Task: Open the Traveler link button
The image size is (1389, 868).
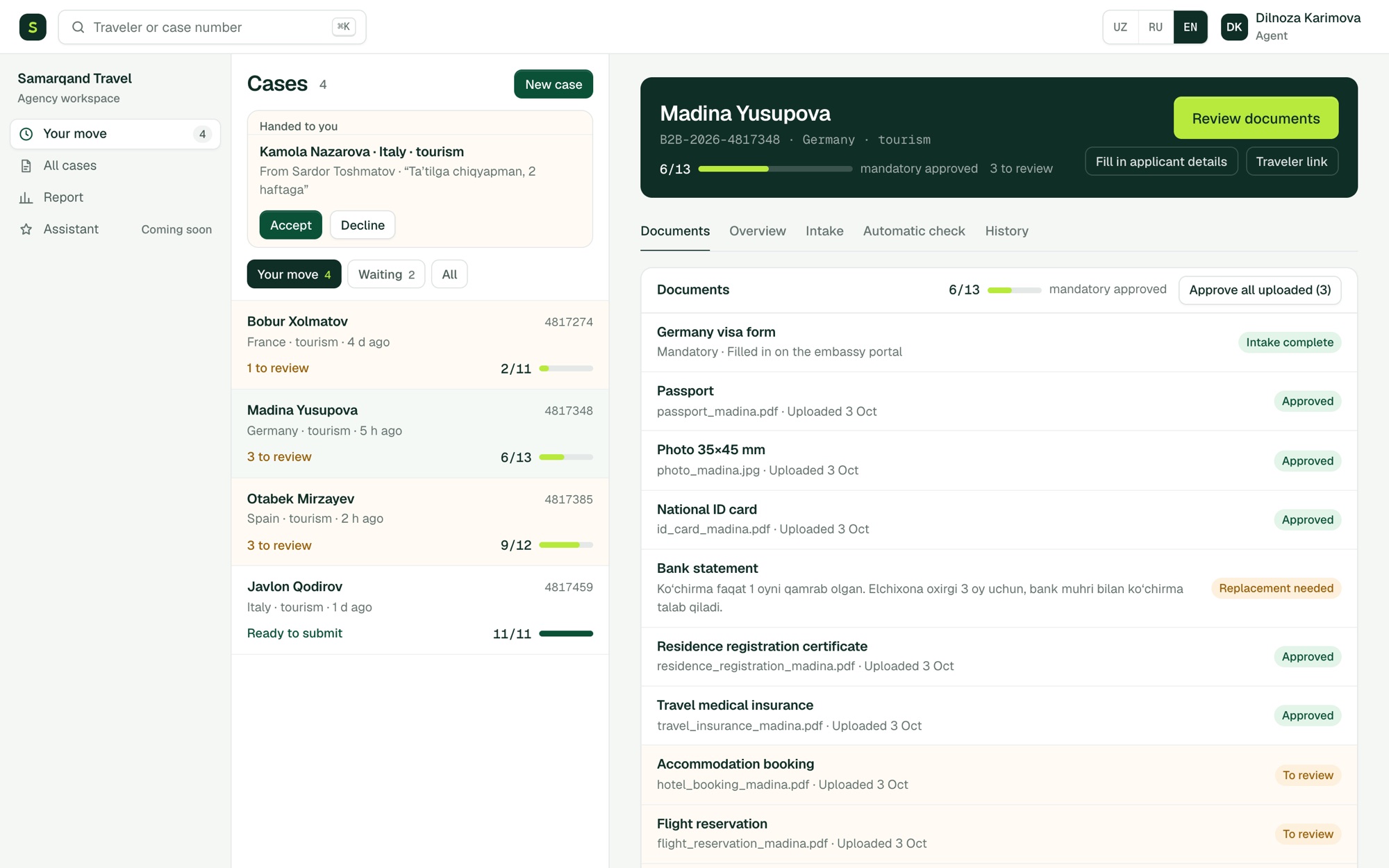Action: click(1292, 162)
